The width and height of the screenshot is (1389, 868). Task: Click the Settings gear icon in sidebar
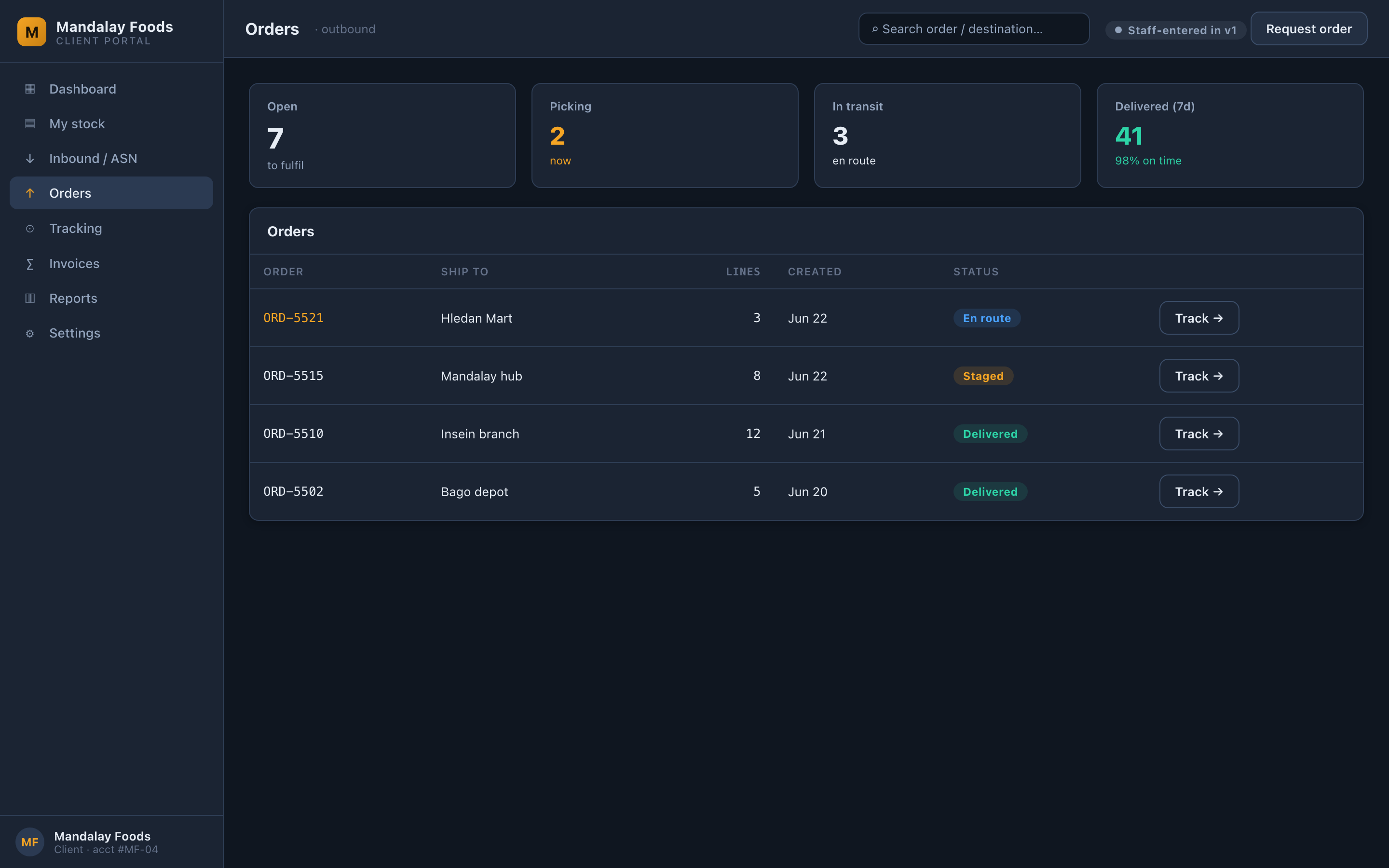[x=30, y=334]
